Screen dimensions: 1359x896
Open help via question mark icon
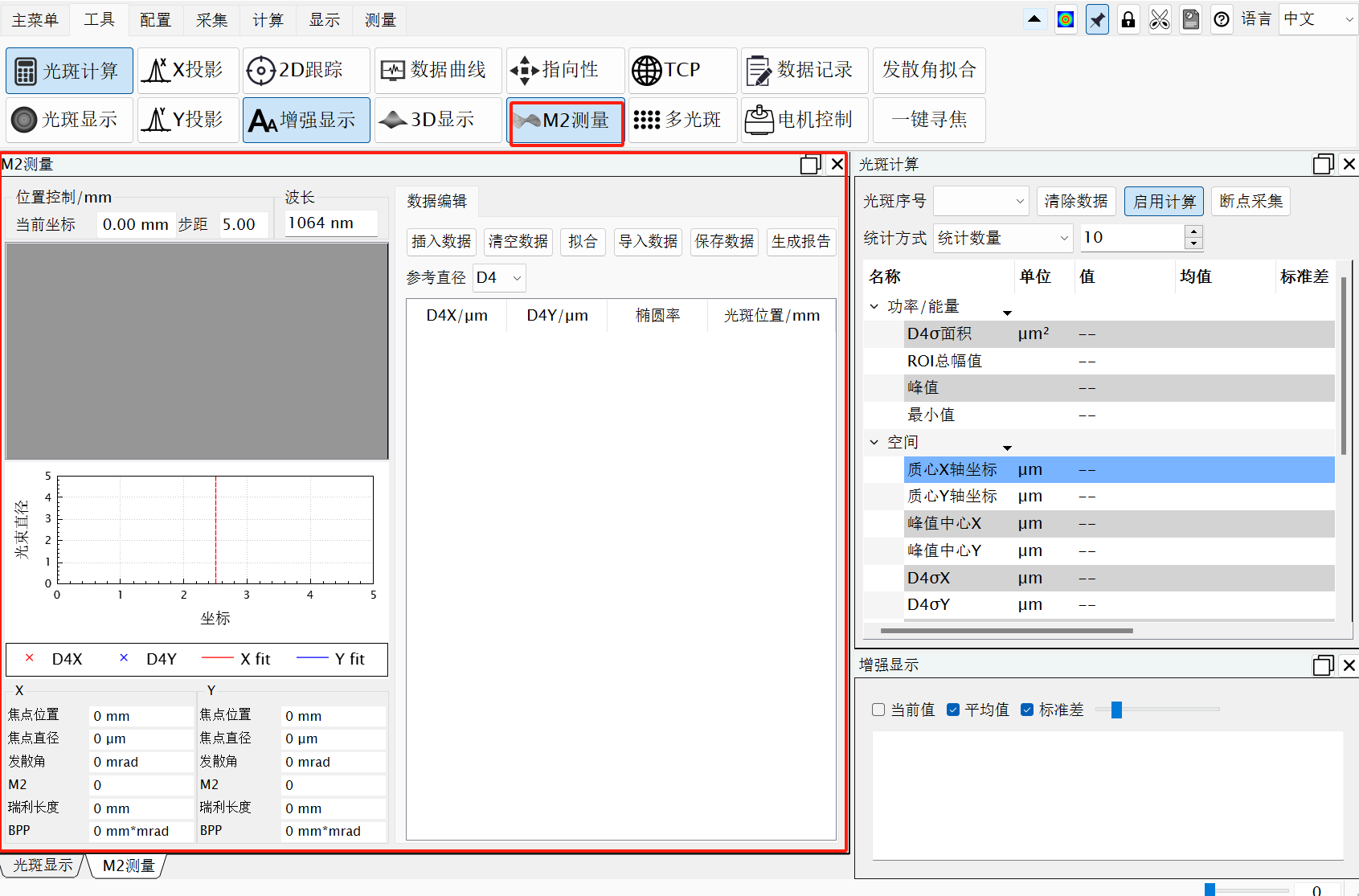[x=1221, y=19]
